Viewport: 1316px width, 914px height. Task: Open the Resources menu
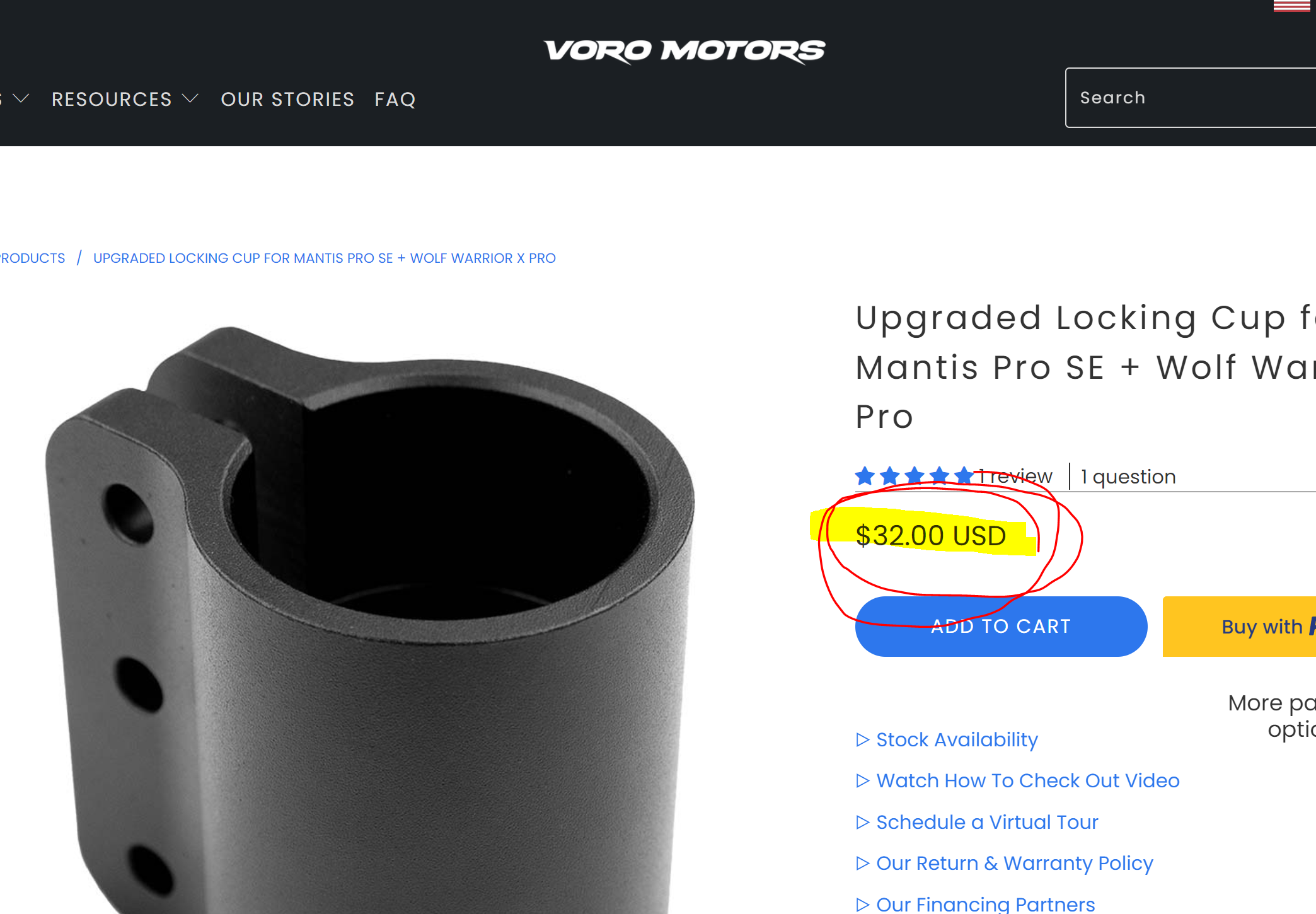click(x=112, y=99)
